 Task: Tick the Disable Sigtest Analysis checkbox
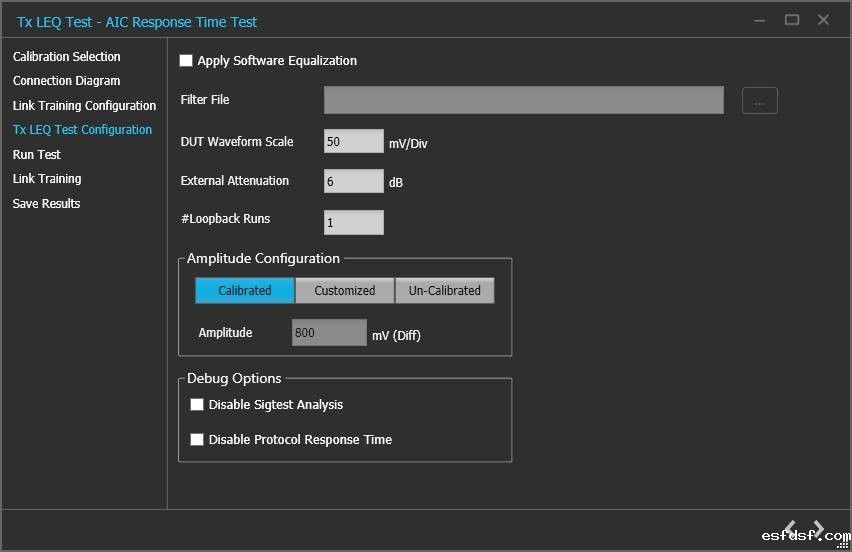tap(197, 405)
